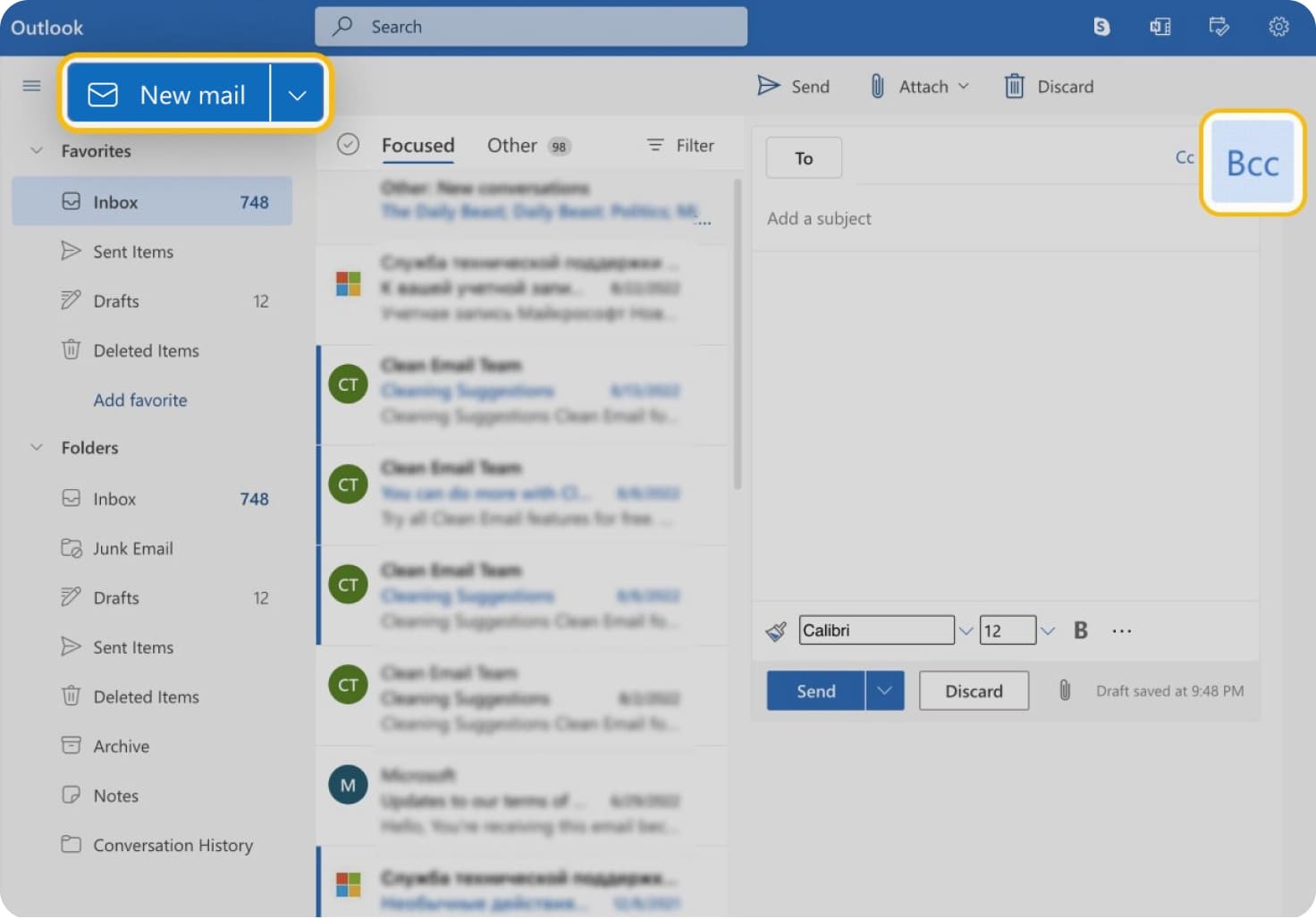Switch to the Other tab

[x=511, y=145]
